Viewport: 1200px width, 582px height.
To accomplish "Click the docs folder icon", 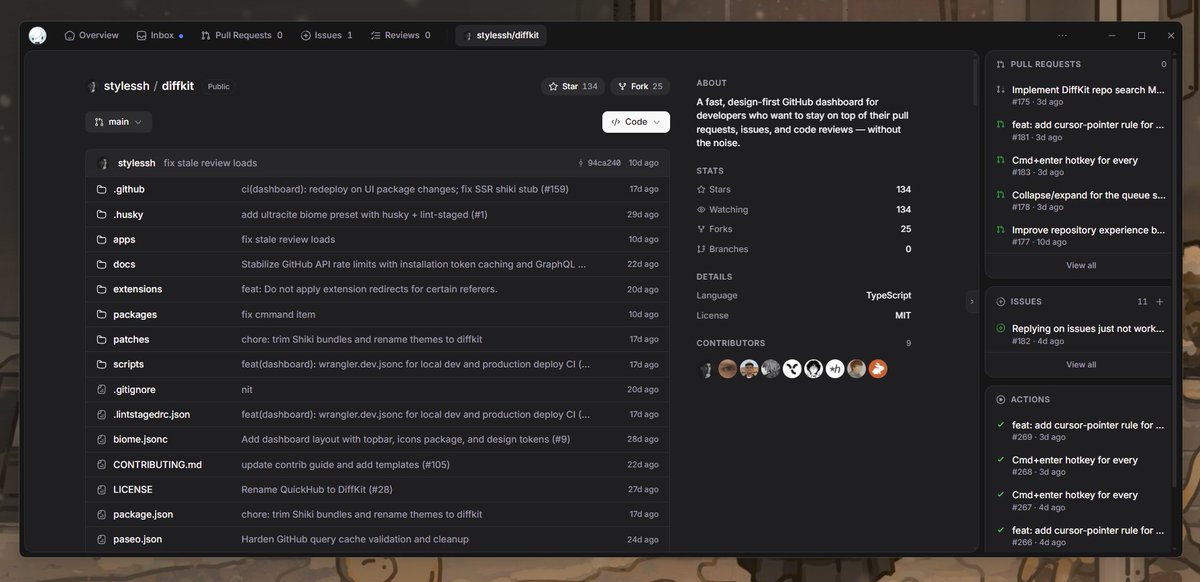I will pyautogui.click(x=101, y=264).
